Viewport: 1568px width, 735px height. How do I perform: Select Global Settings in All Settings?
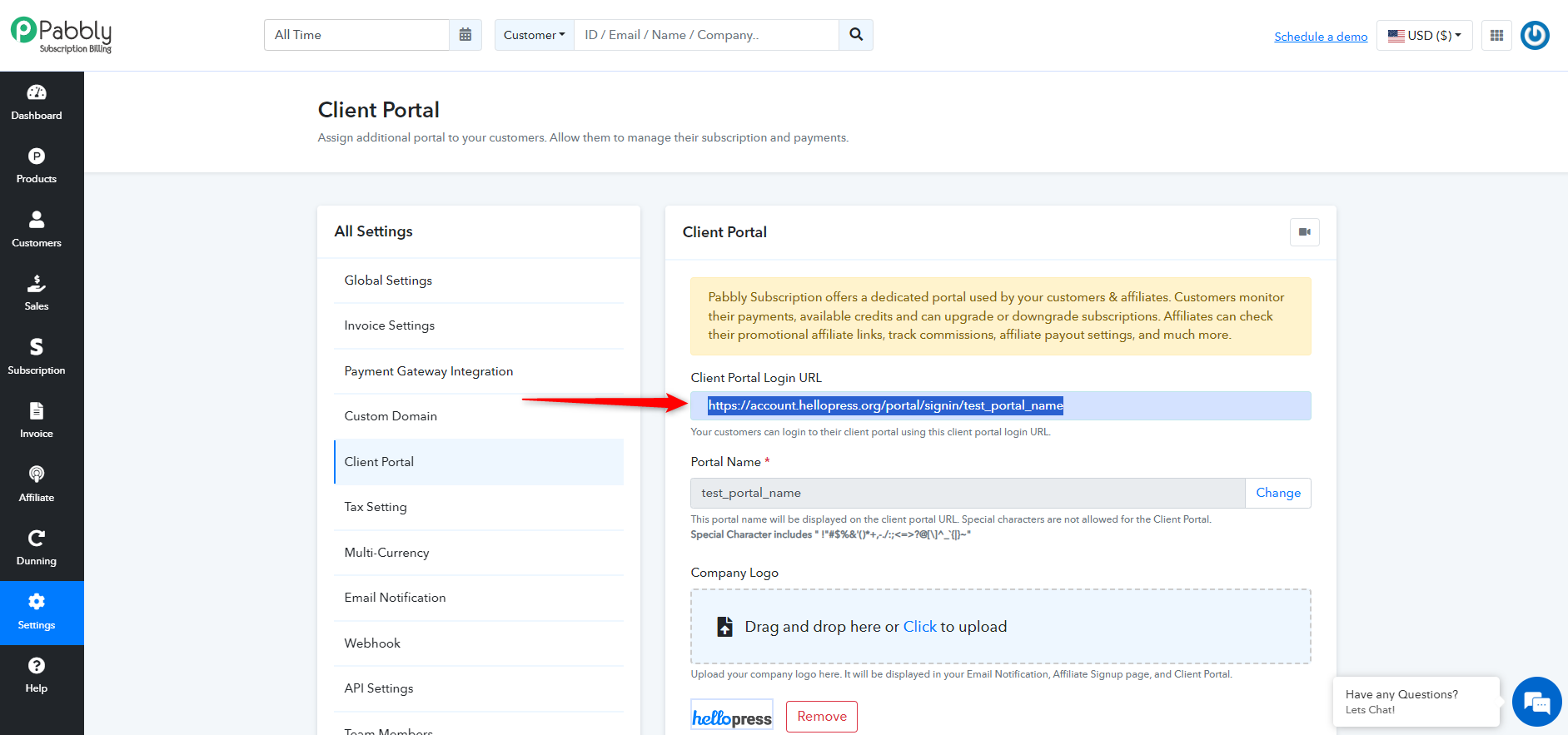(479, 281)
